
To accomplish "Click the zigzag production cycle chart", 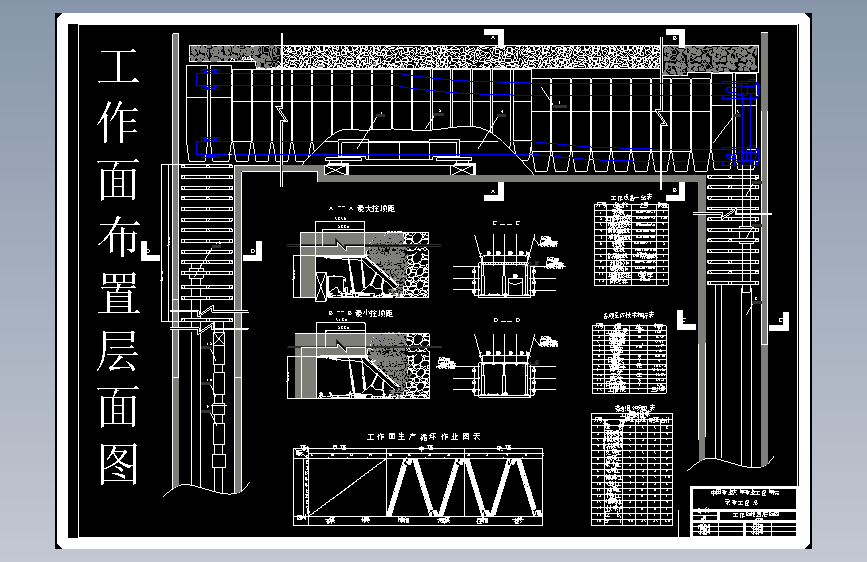I will [418, 486].
